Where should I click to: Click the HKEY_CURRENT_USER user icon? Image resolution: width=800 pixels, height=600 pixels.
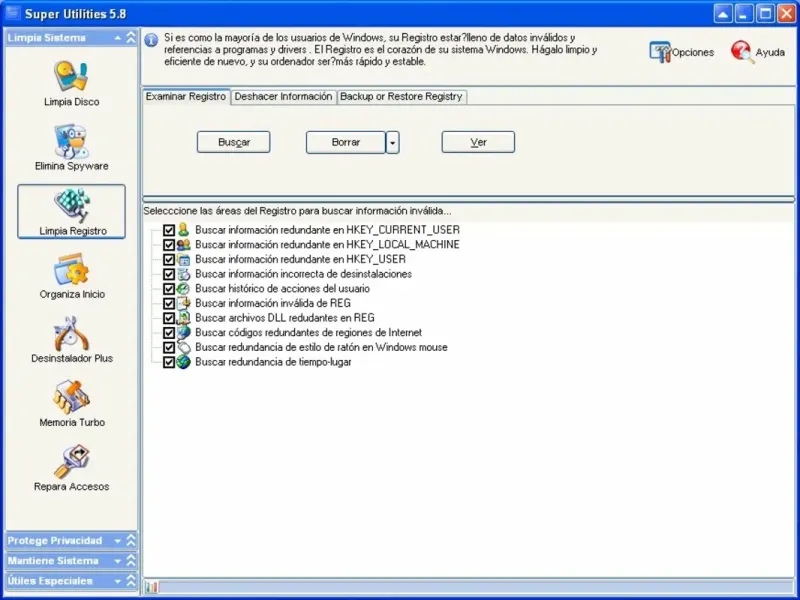(184, 230)
